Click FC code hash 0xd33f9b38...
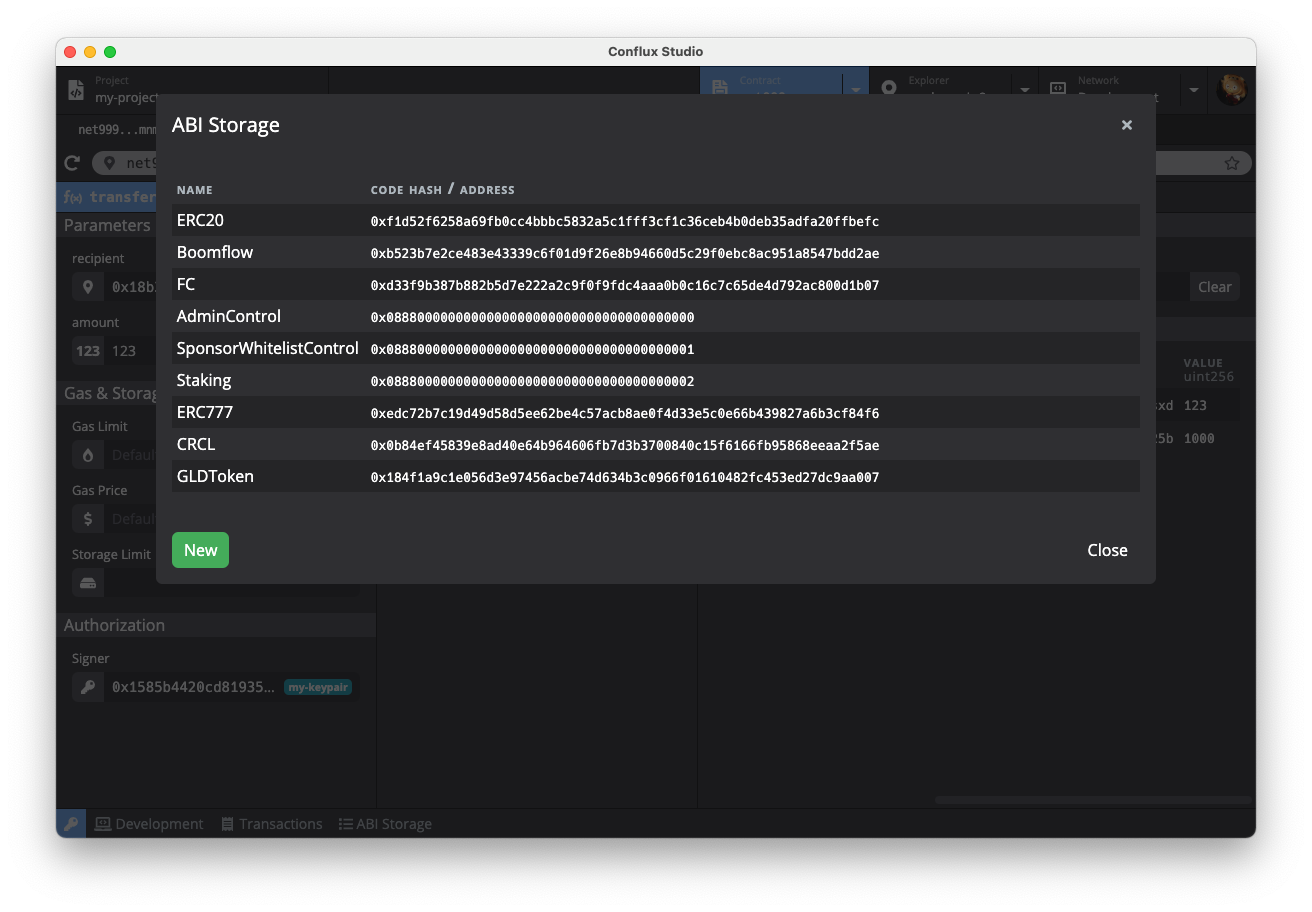Screen dimensions: 1312x912 pos(625,286)
